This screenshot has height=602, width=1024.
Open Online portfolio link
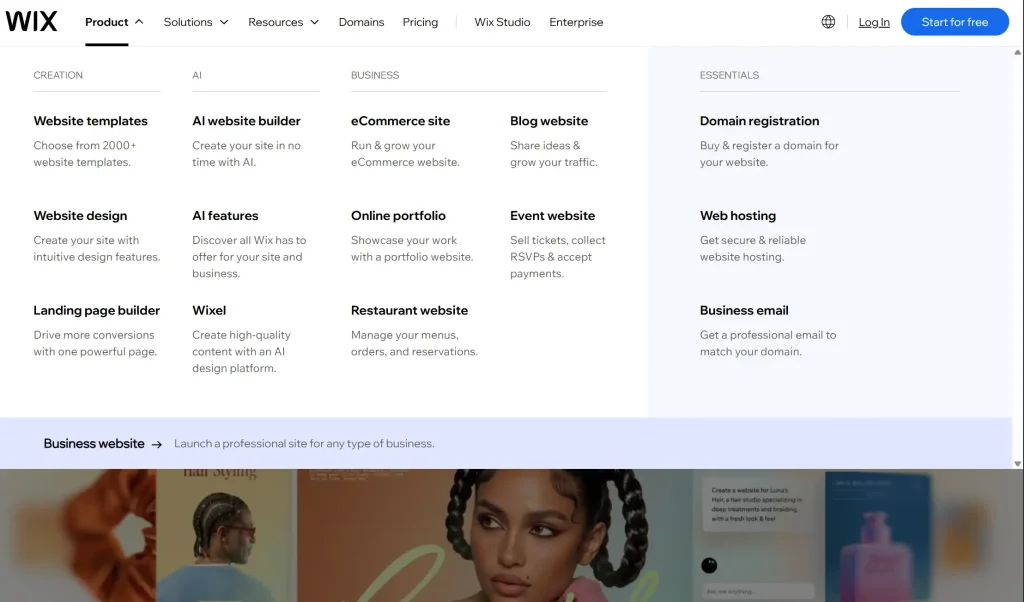pos(398,215)
